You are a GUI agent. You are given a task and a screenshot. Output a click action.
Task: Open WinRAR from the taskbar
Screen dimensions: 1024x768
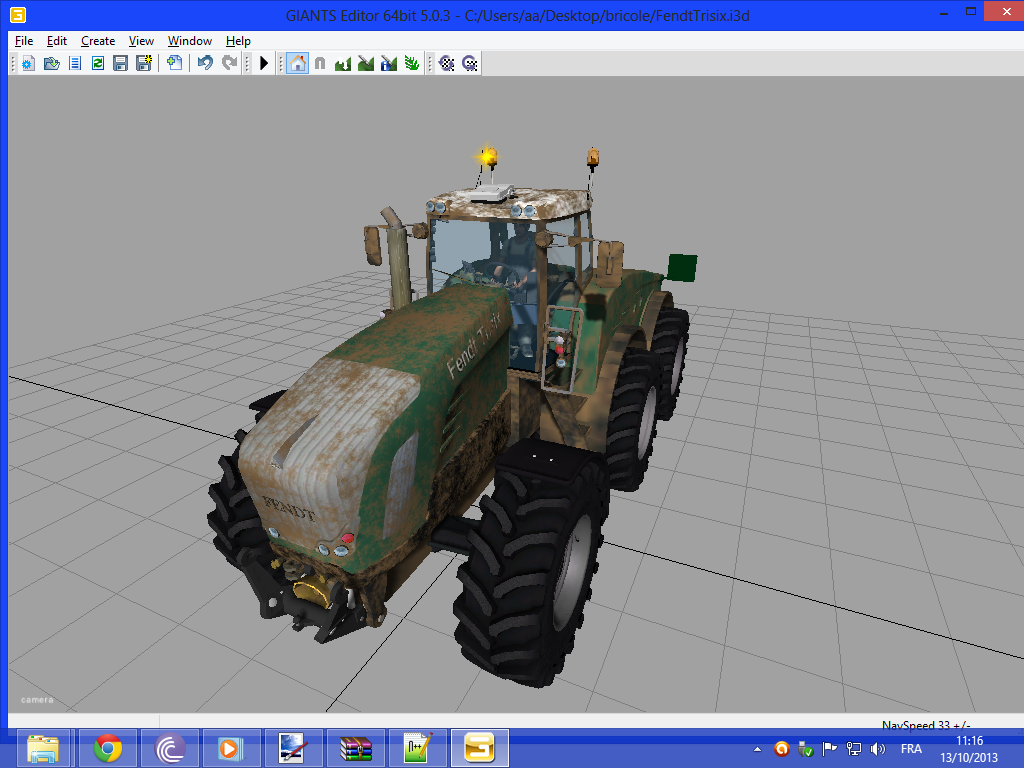coord(356,748)
